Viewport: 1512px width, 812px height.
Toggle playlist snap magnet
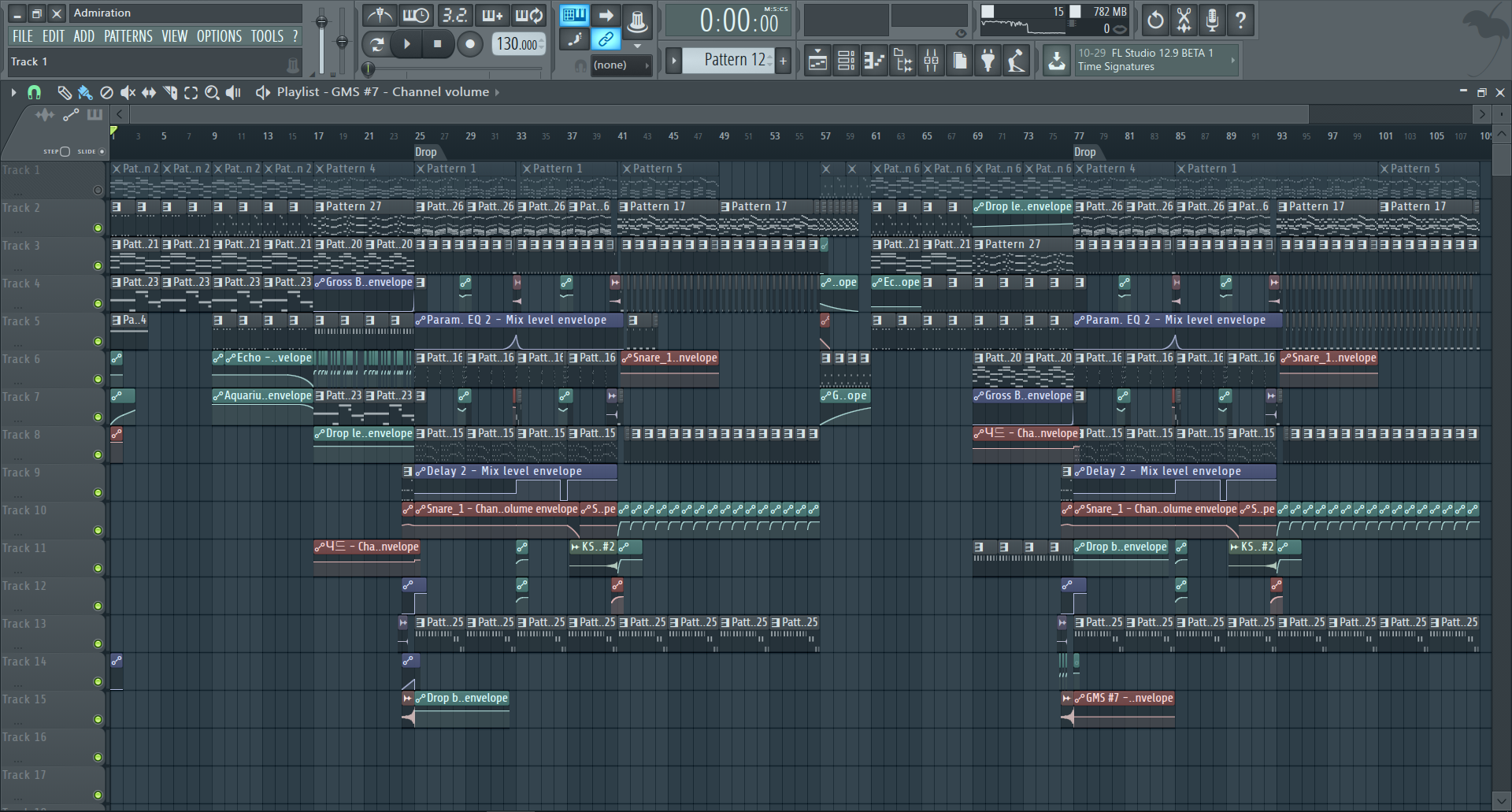click(x=34, y=92)
